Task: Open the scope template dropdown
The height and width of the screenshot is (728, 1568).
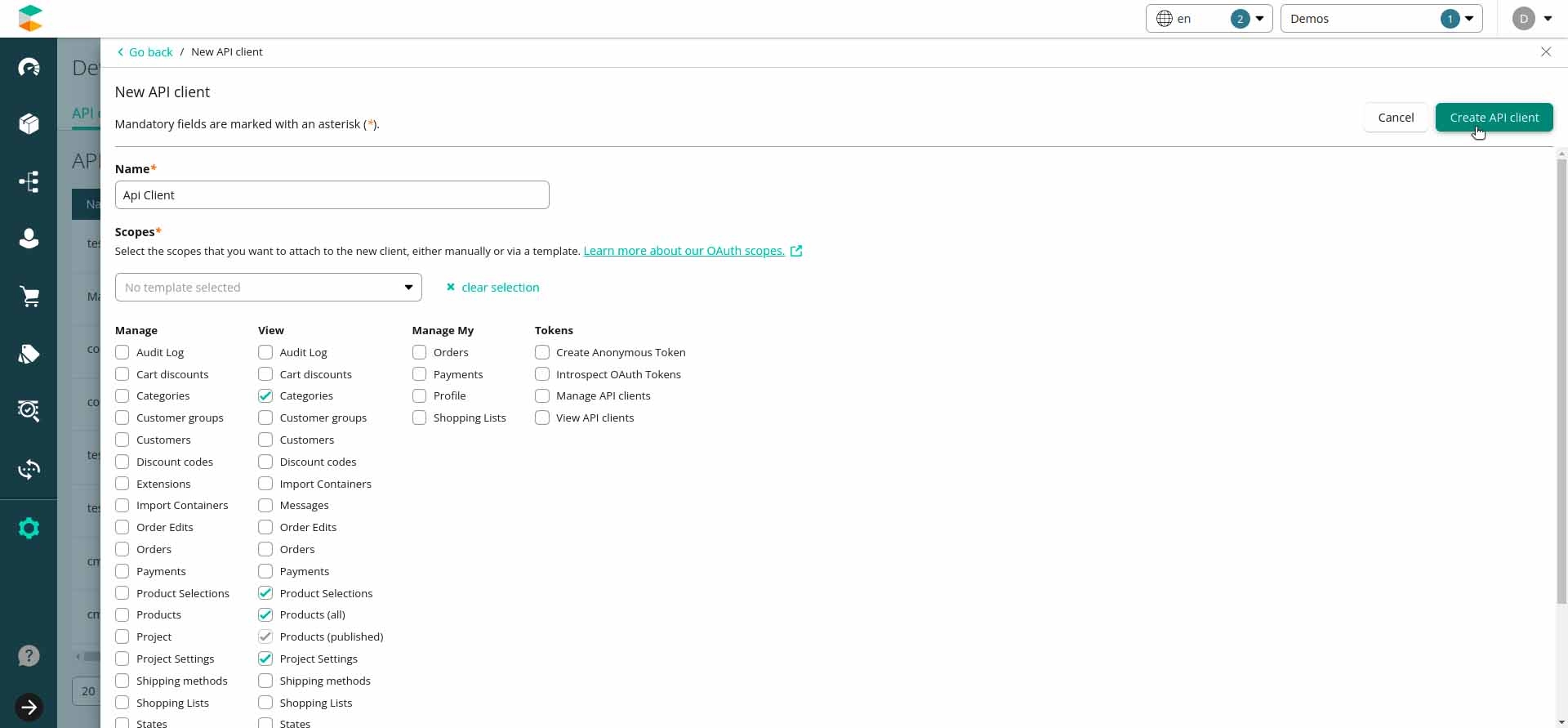Action: pos(268,288)
